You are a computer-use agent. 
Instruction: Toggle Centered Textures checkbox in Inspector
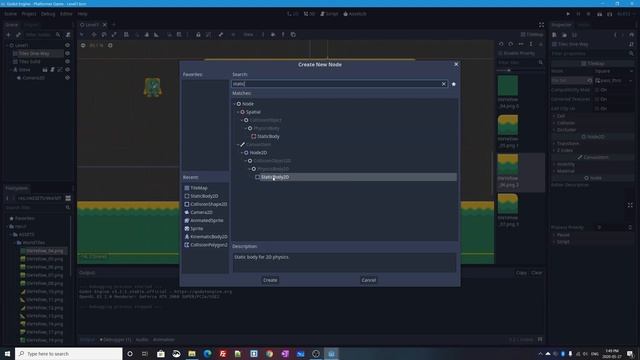[x=597, y=99]
